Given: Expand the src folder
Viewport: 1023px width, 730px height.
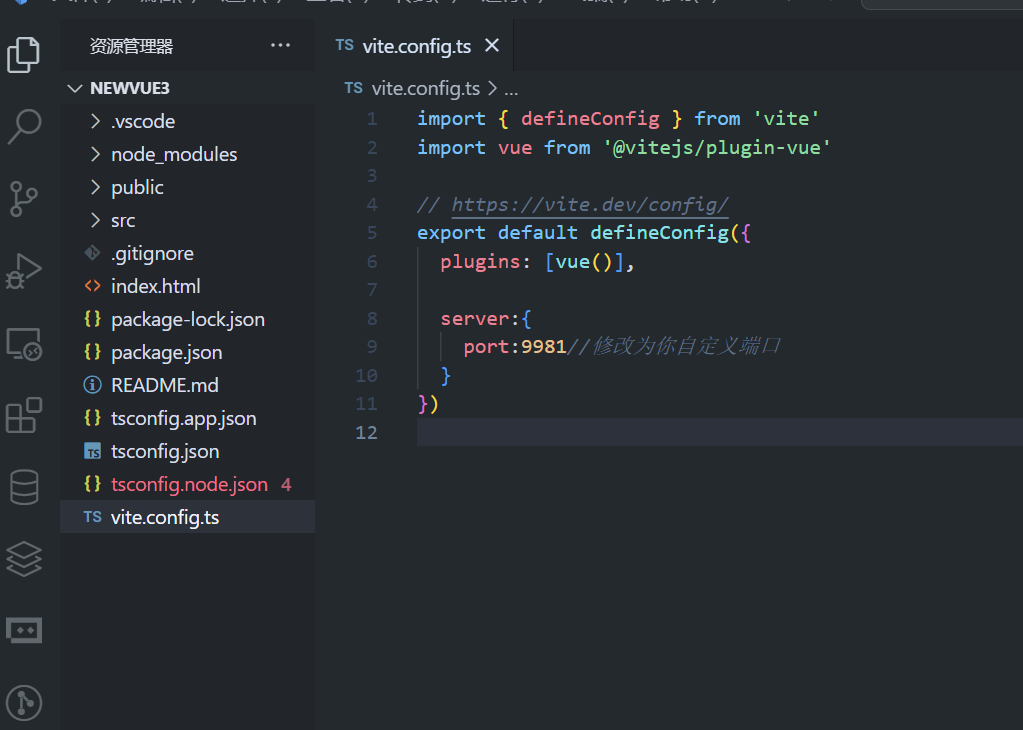Looking at the screenshot, I should click(122, 220).
